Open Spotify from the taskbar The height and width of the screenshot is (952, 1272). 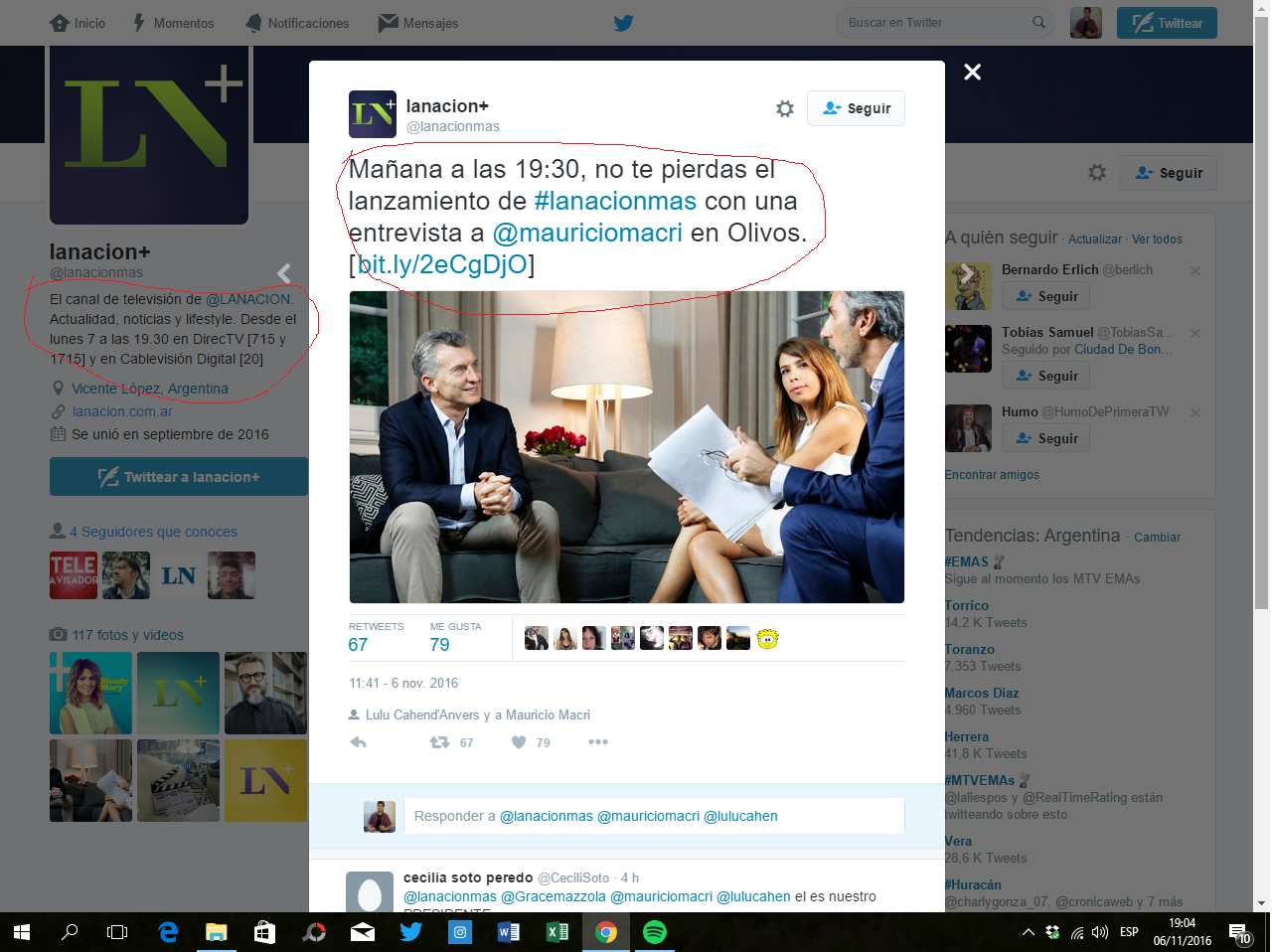[654, 932]
